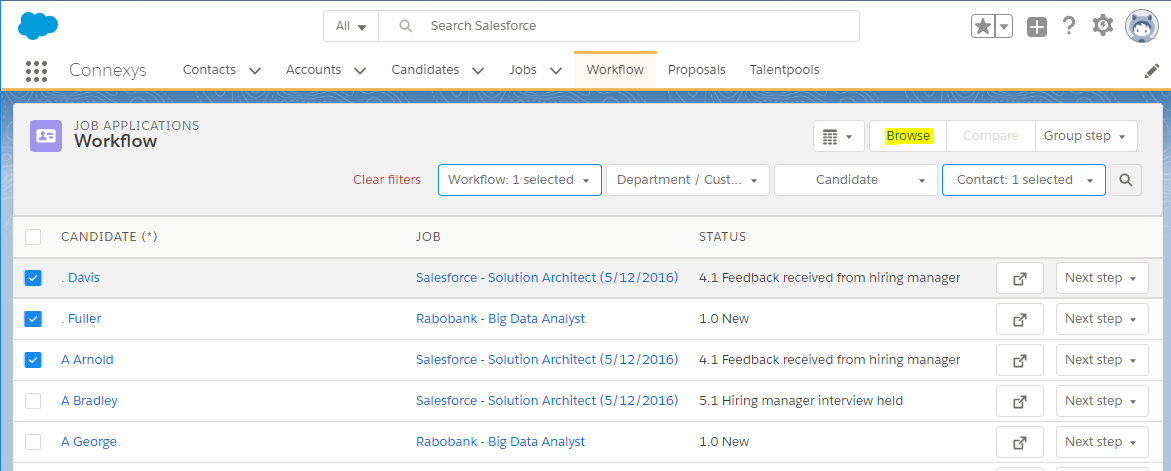This screenshot has width=1171, height=471.
Task: Click the Salesforce cloud logo
Action: click(x=38, y=25)
